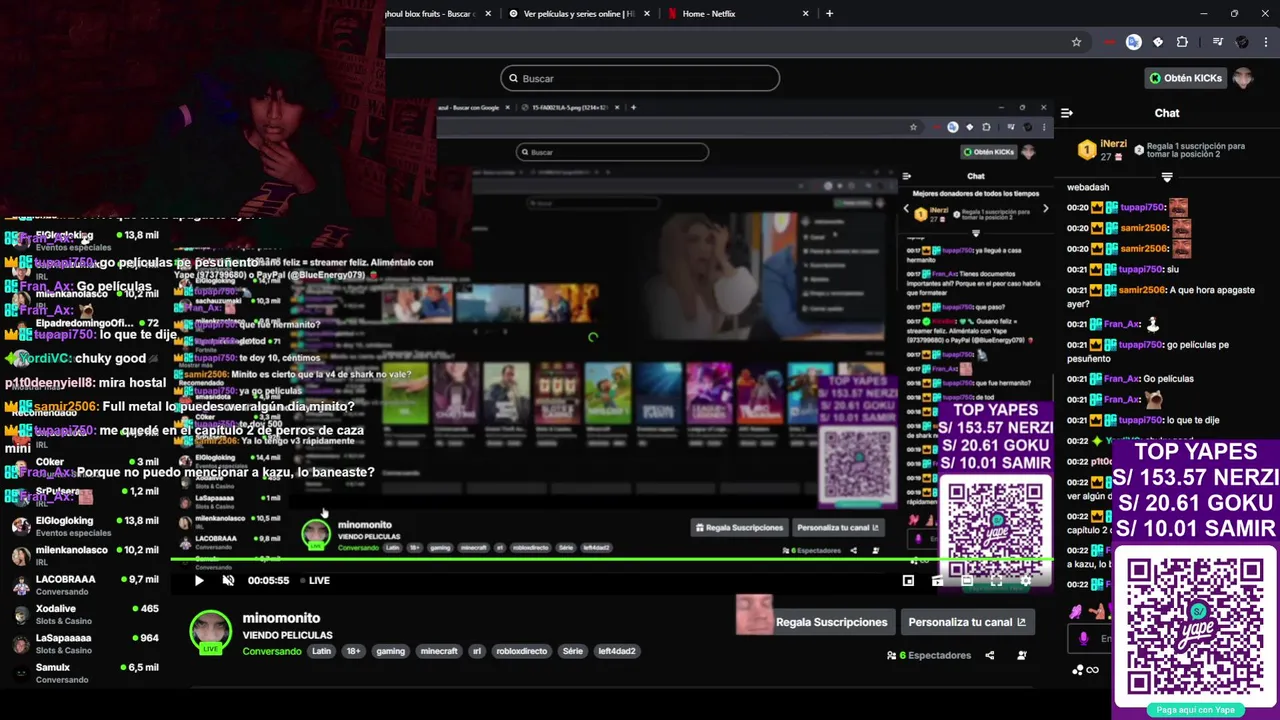
Task: Click the 18+ tag
Action: (x=353, y=651)
